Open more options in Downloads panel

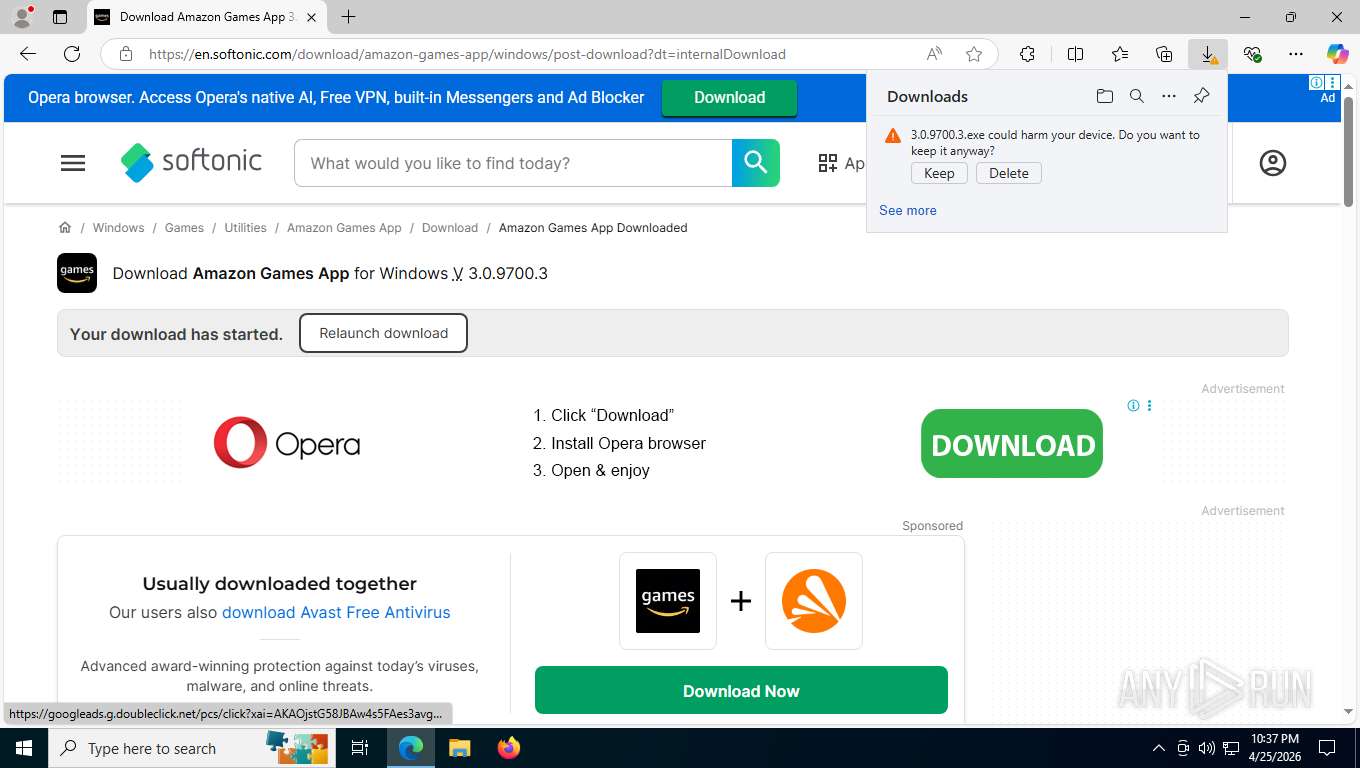point(1169,96)
